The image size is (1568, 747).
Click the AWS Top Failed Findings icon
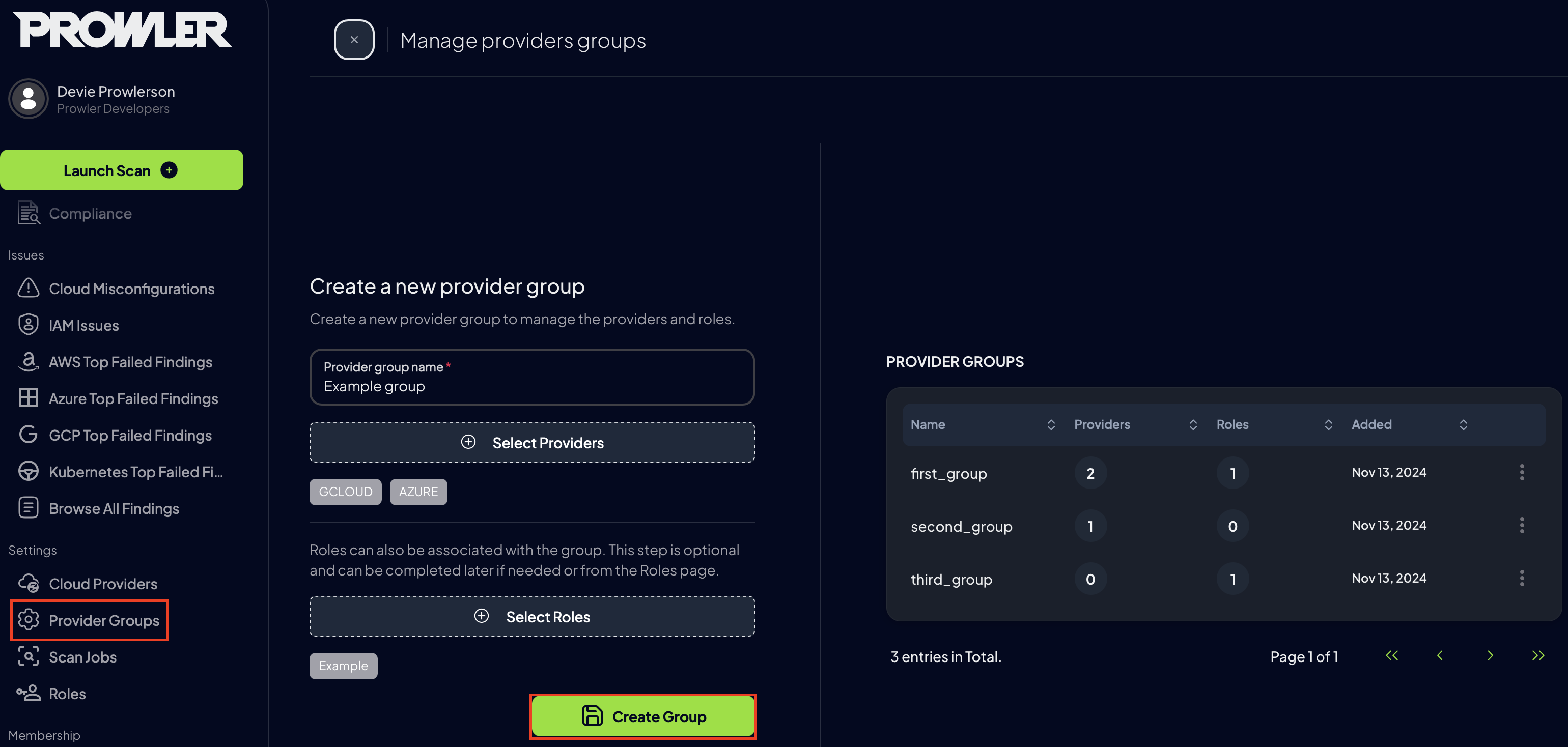pos(28,361)
